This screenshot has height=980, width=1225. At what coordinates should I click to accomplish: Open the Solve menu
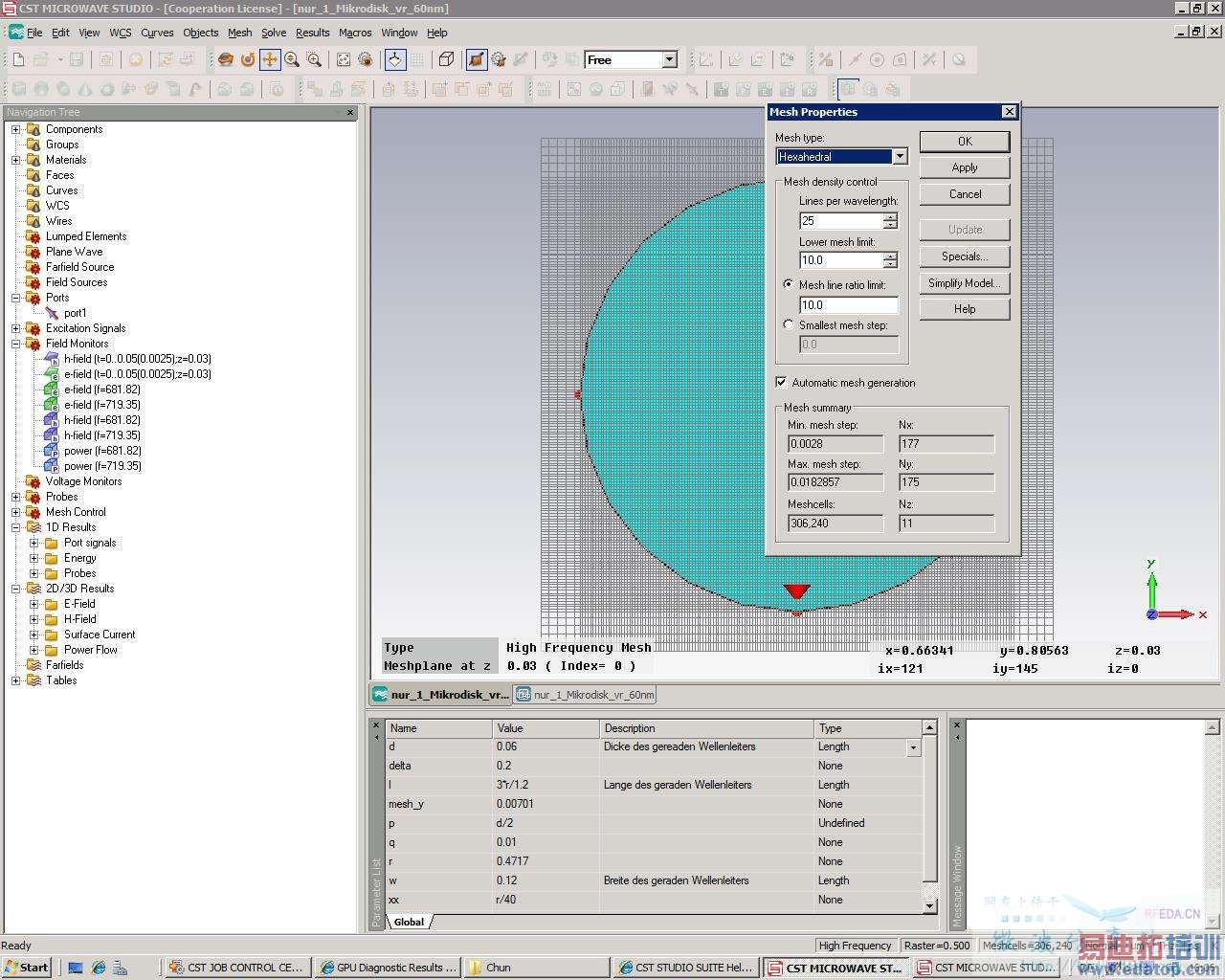[x=274, y=33]
